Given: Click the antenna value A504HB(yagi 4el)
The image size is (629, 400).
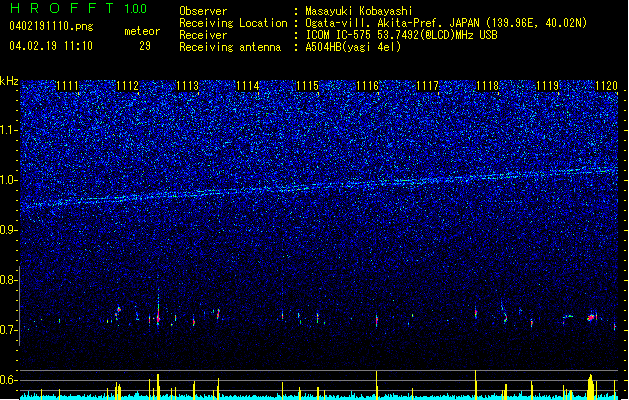Looking at the screenshot, I should (x=353, y=47).
